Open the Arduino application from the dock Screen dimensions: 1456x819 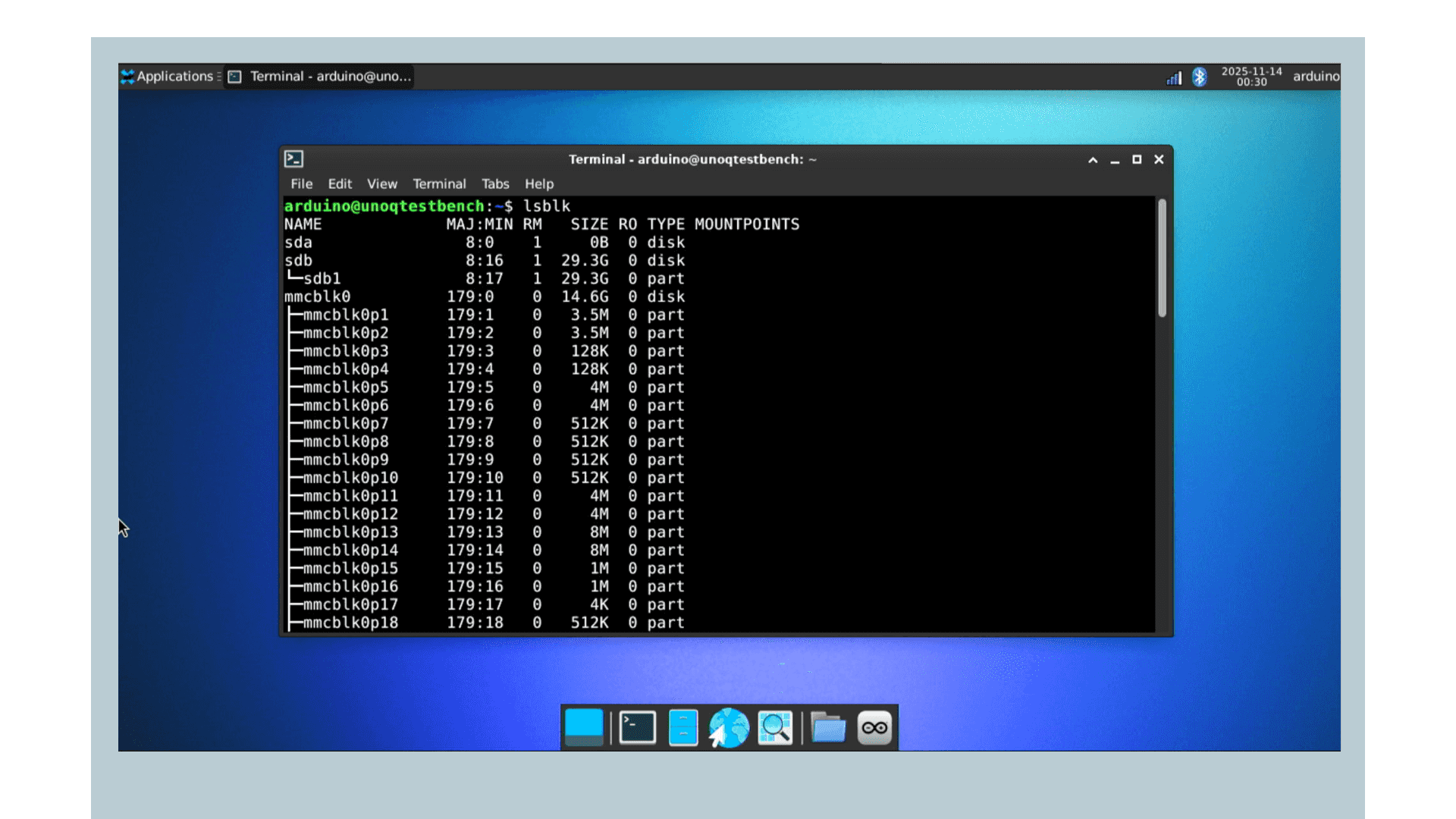874,727
